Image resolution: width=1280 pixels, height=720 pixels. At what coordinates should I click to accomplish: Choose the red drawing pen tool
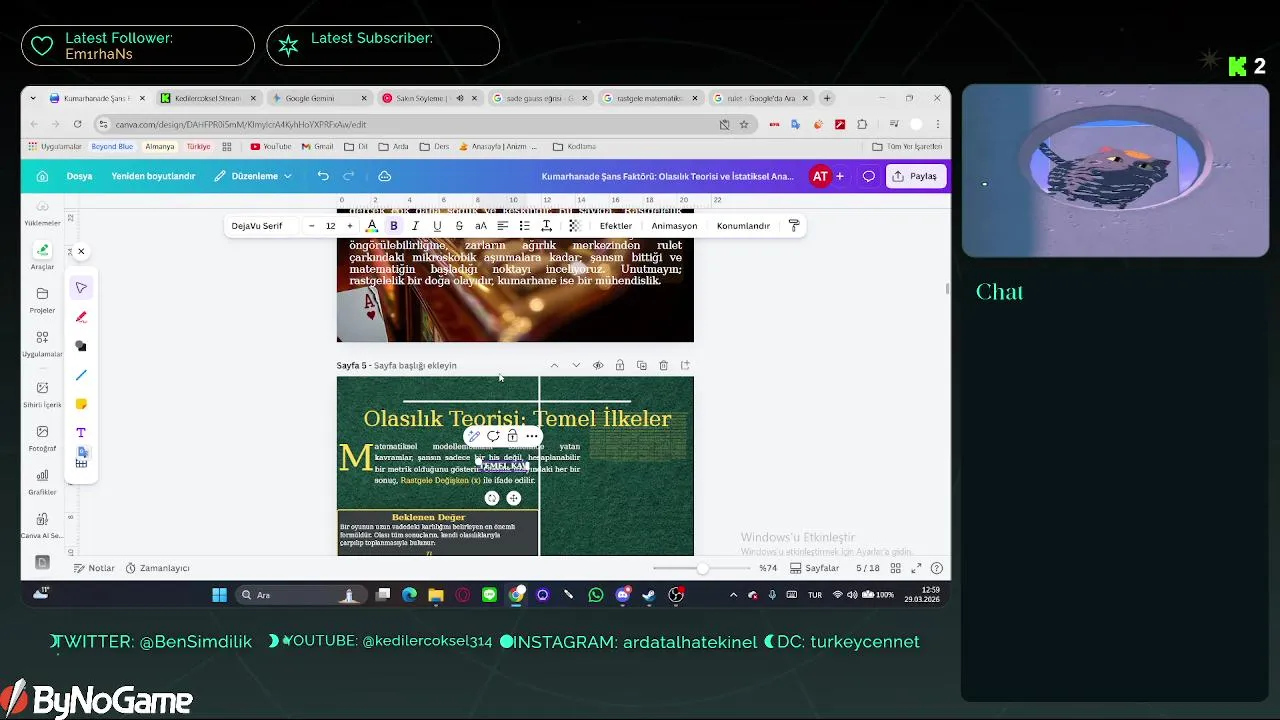pos(81,317)
